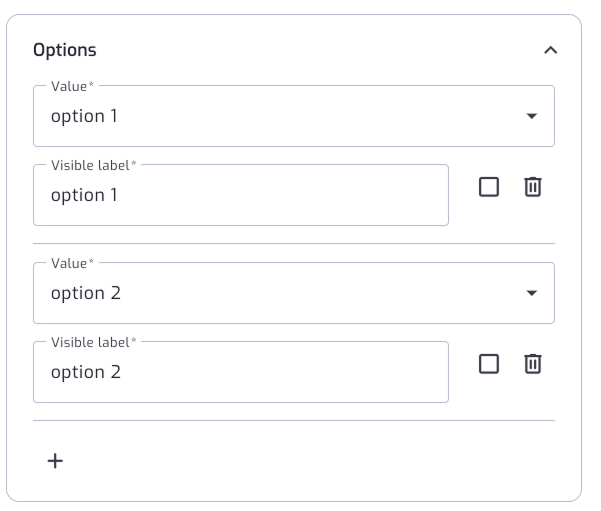Click the Options section heading

pyautogui.click(x=65, y=50)
